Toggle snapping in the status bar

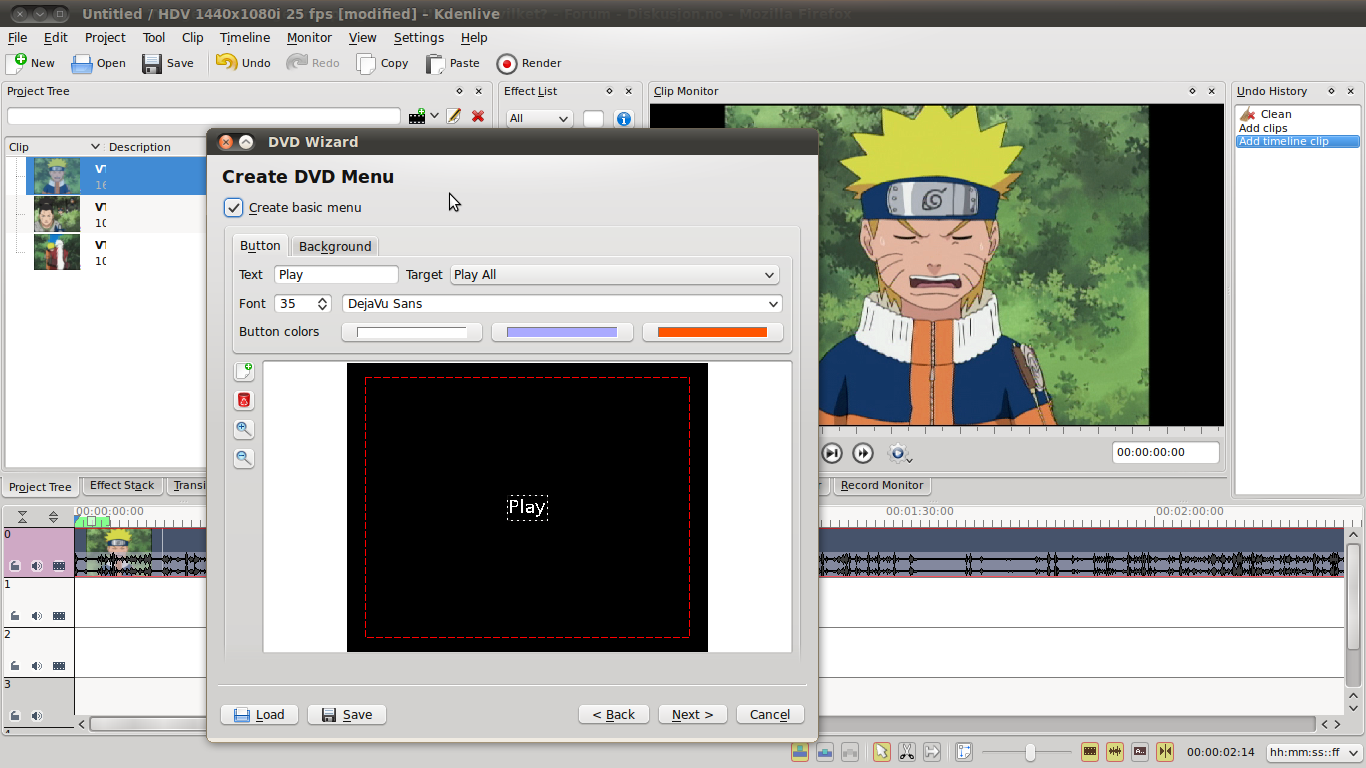coord(1165,752)
